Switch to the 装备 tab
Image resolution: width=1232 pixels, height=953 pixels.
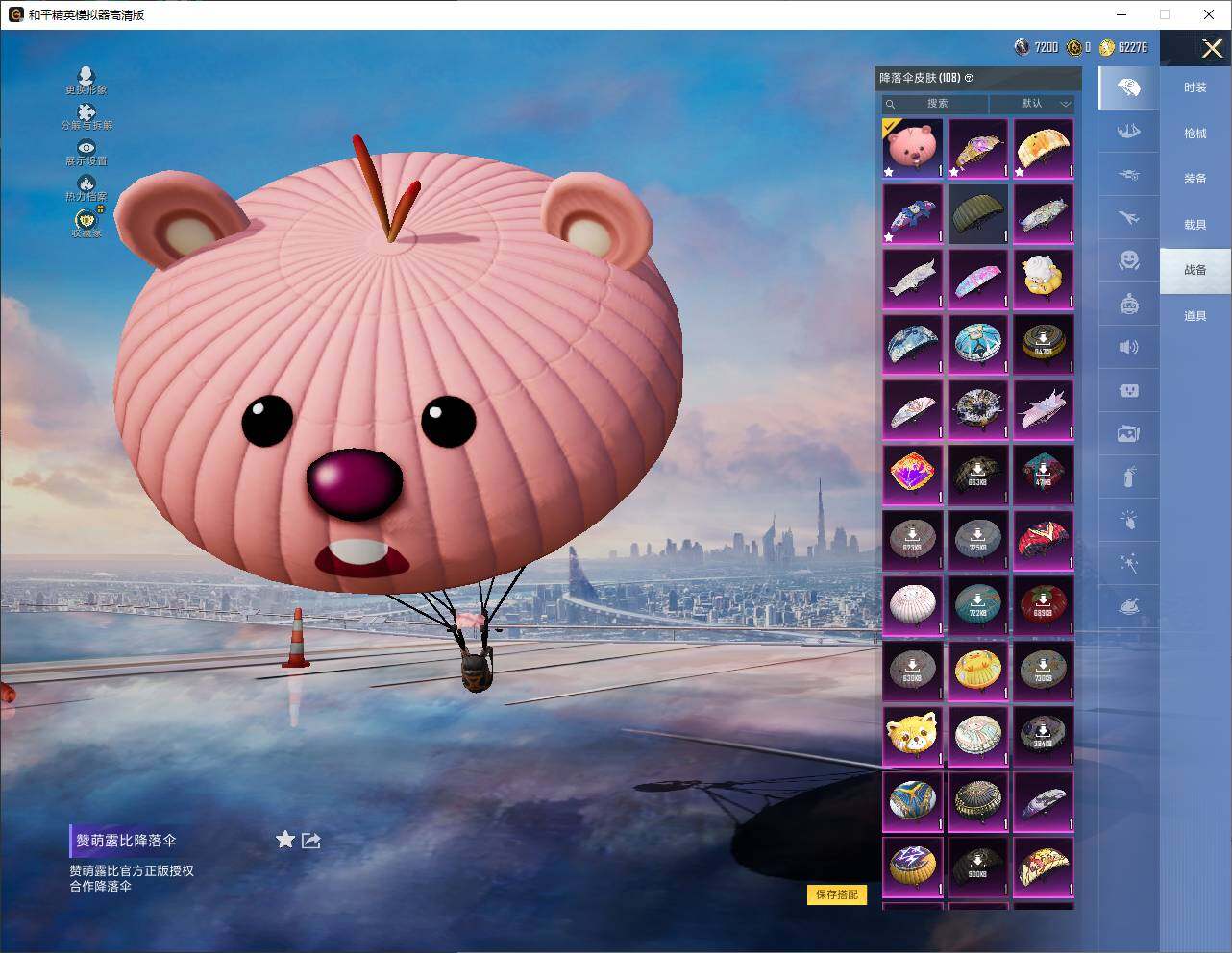pos(1195,179)
